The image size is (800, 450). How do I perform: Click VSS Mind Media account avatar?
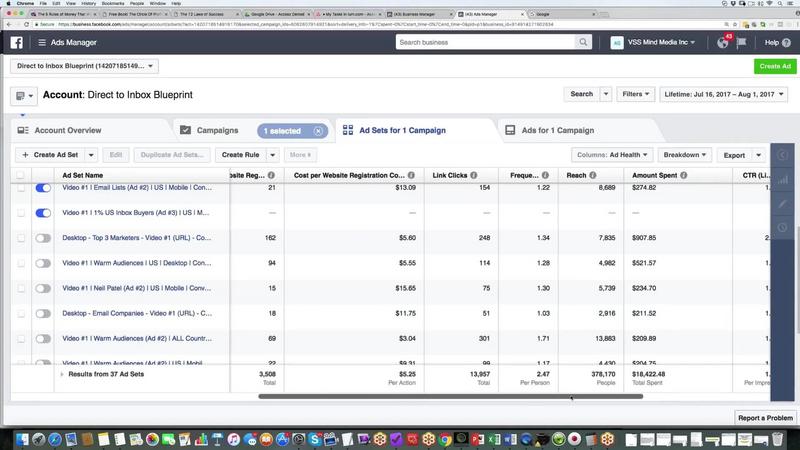[617, 42]
